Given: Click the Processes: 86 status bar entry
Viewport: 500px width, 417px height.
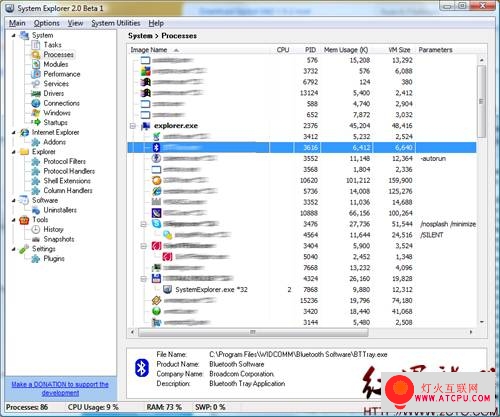Looking at the screenshot, I should 27,407.
